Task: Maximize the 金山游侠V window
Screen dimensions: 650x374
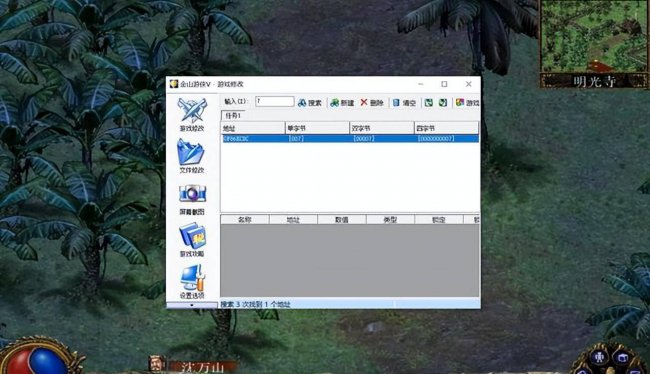Action: tap(444, 84)
